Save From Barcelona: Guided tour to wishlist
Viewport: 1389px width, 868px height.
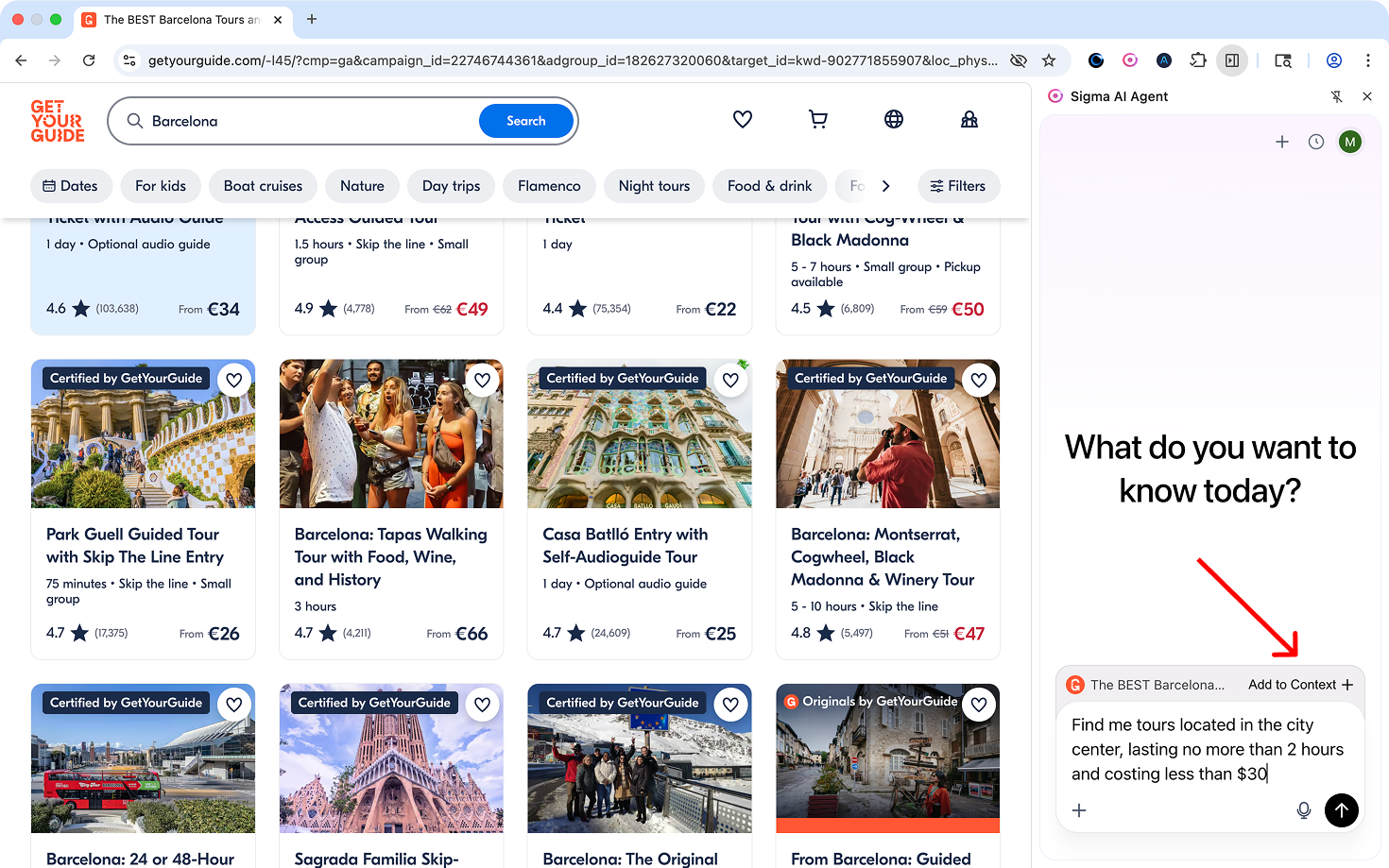[x=979, y=705]
